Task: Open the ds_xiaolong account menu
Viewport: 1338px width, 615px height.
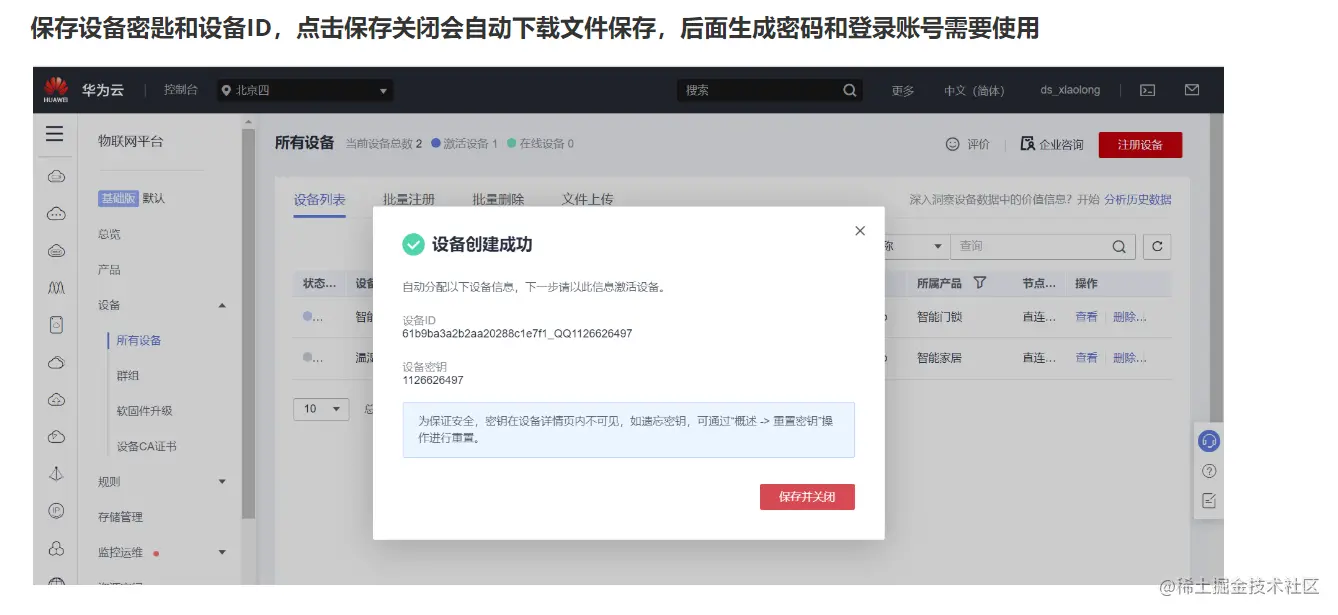Action: [x=1070, y=90]
